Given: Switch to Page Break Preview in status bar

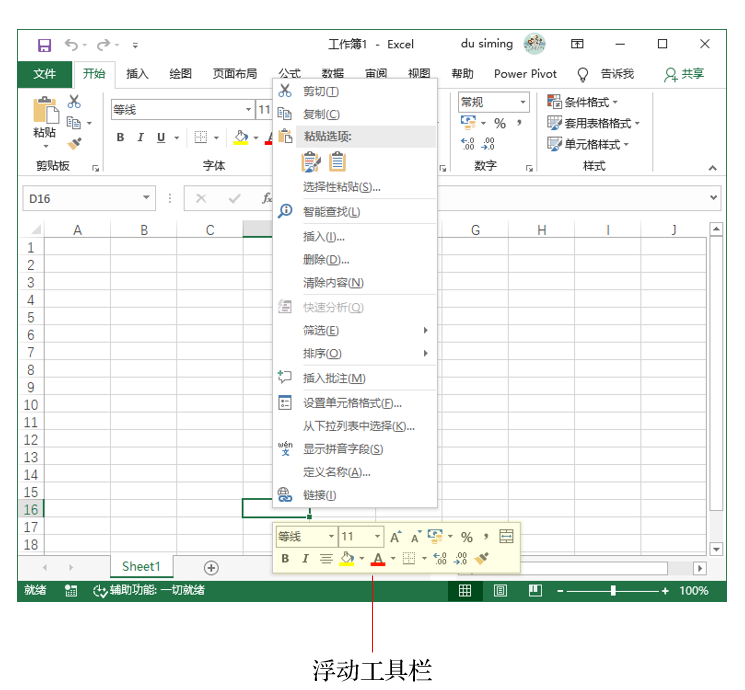Looking at the screenshot, I should click(x=535, y=591).
